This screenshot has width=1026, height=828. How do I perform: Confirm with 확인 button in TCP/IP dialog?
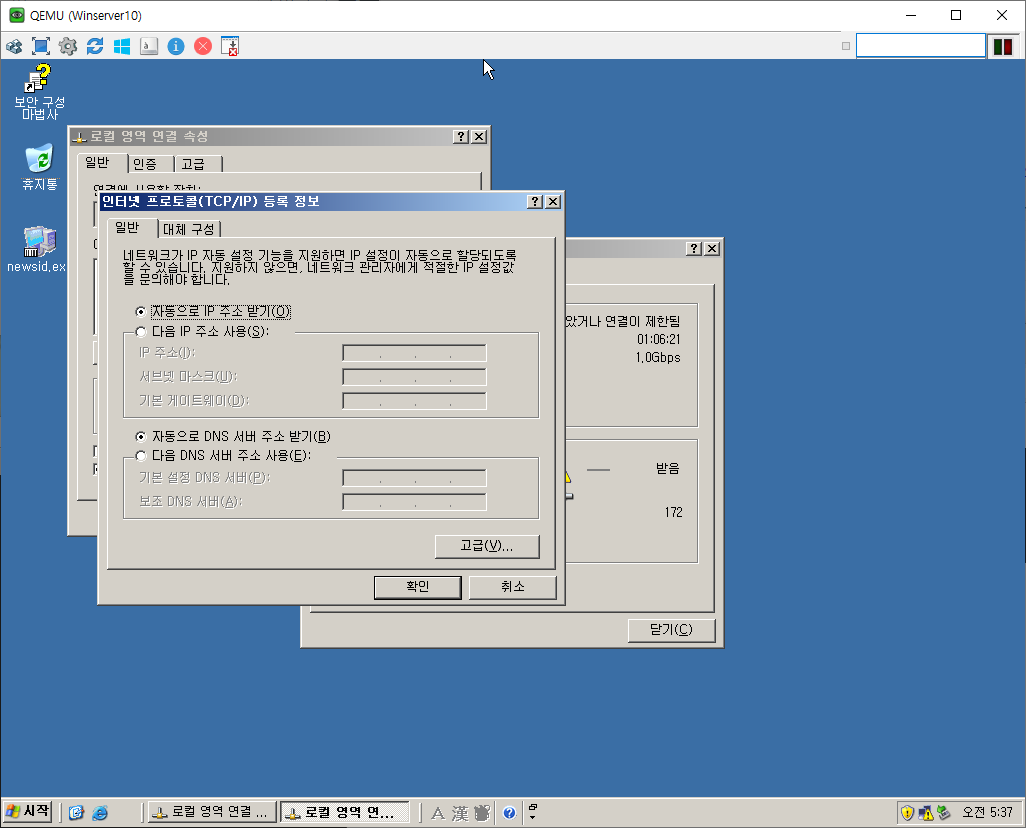pyautogui.click(x=417, y=586)
